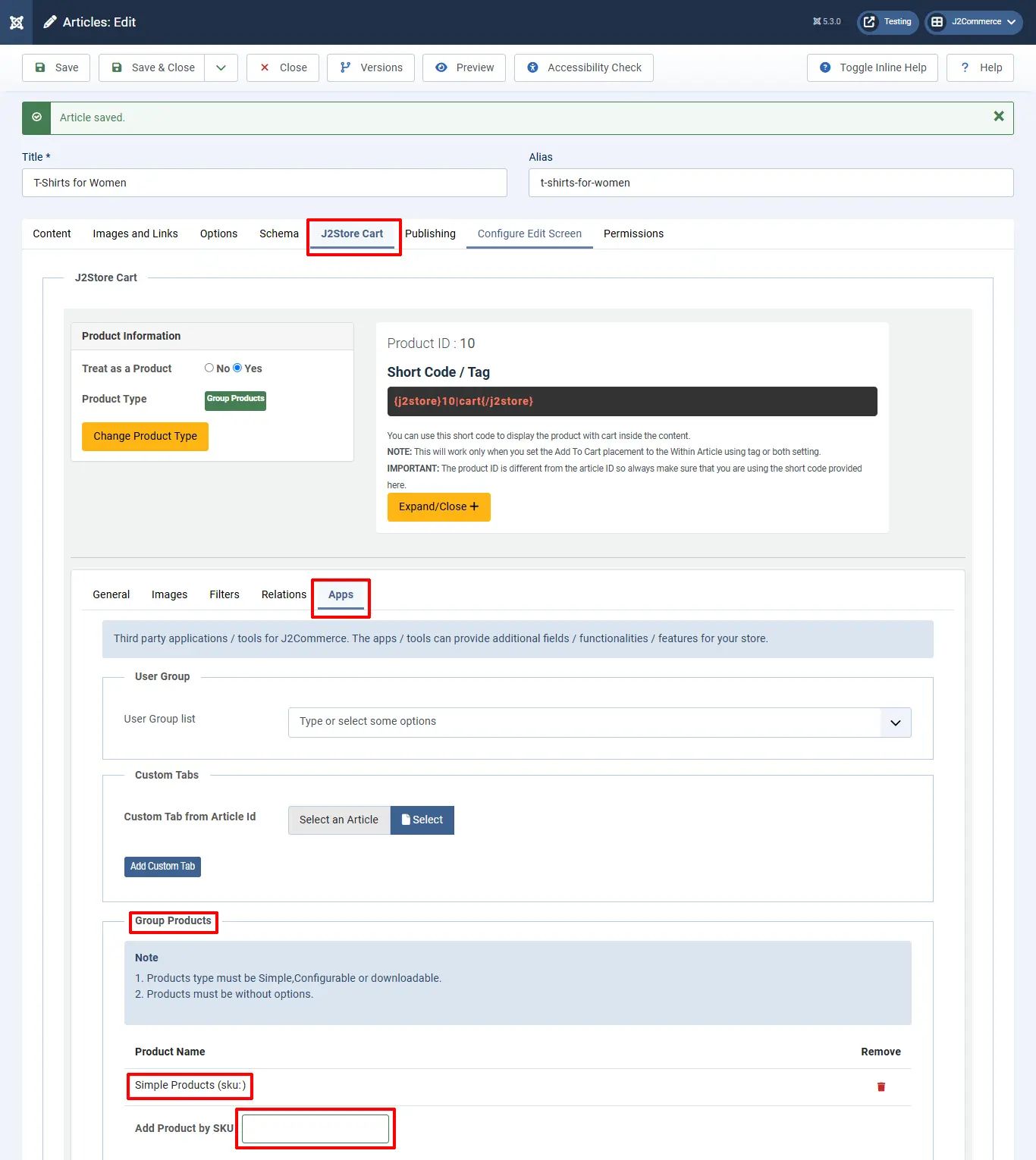Screen dimensions: 1036x1160
Task: Preview the article with eye button
Action: click(464, 67)
